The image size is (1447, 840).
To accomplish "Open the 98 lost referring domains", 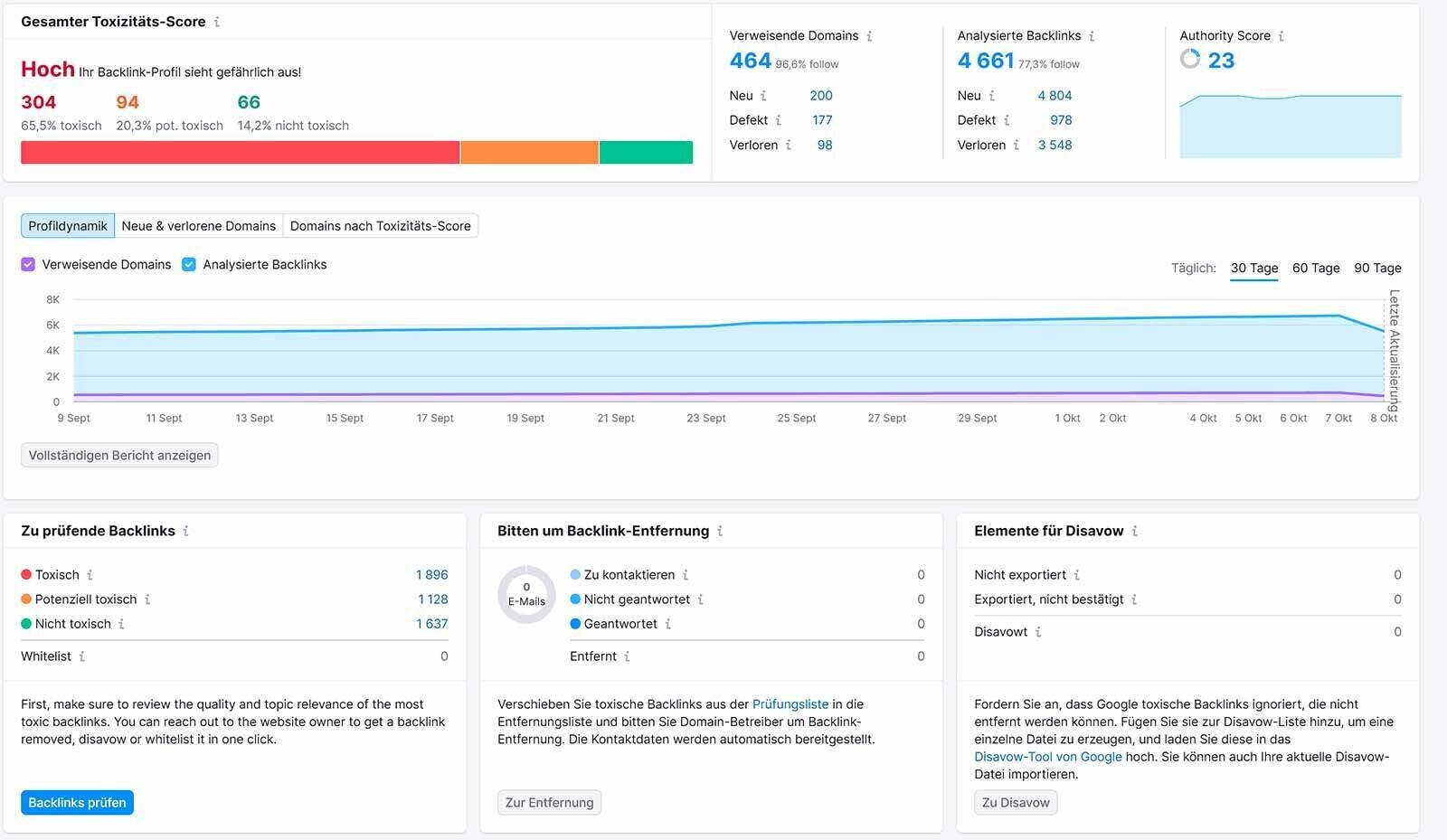I will click(x=825, y=145).
